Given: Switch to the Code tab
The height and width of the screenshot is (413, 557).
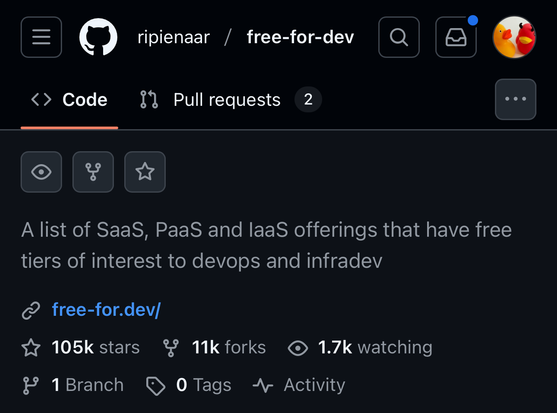Looking at the screenshot, I should pos(69,99).
